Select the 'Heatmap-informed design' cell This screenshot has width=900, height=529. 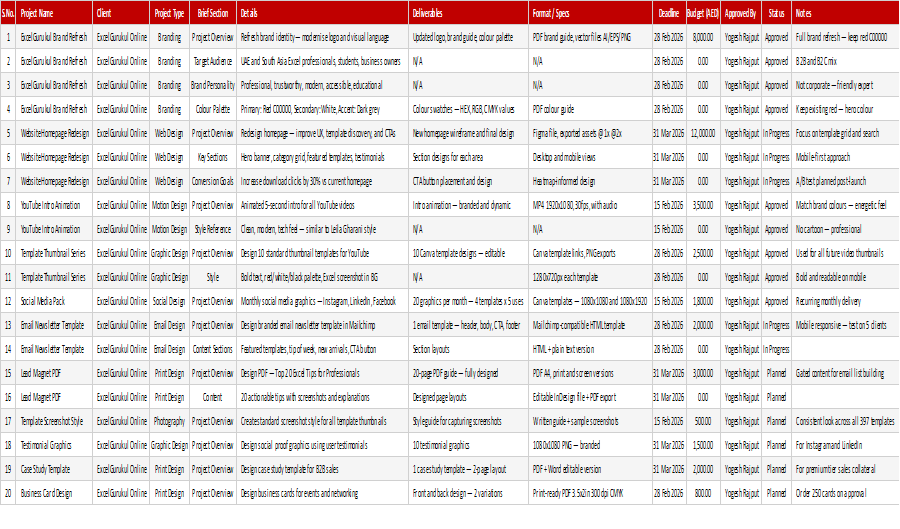pyautogui.click(x=590, y=181)
